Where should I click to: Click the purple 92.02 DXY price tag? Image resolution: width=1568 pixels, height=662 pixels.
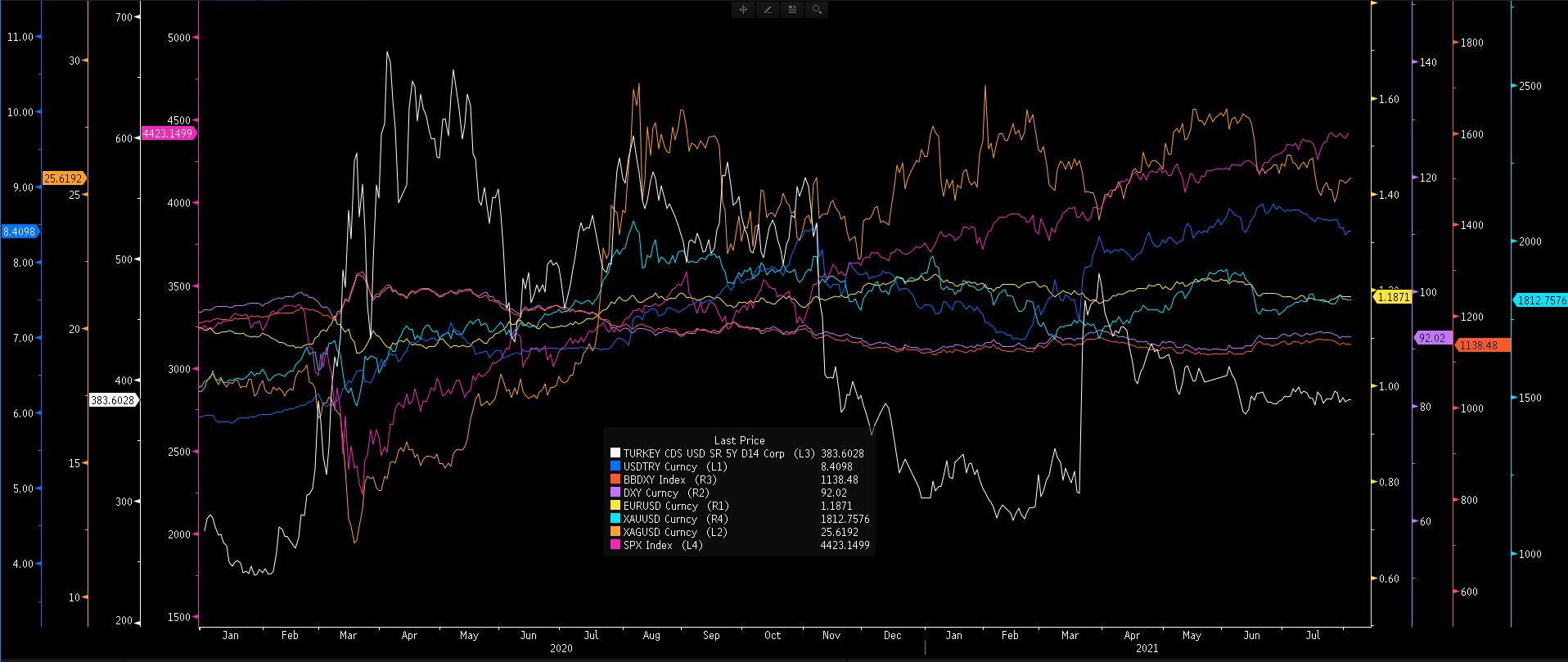[1432, 337]
